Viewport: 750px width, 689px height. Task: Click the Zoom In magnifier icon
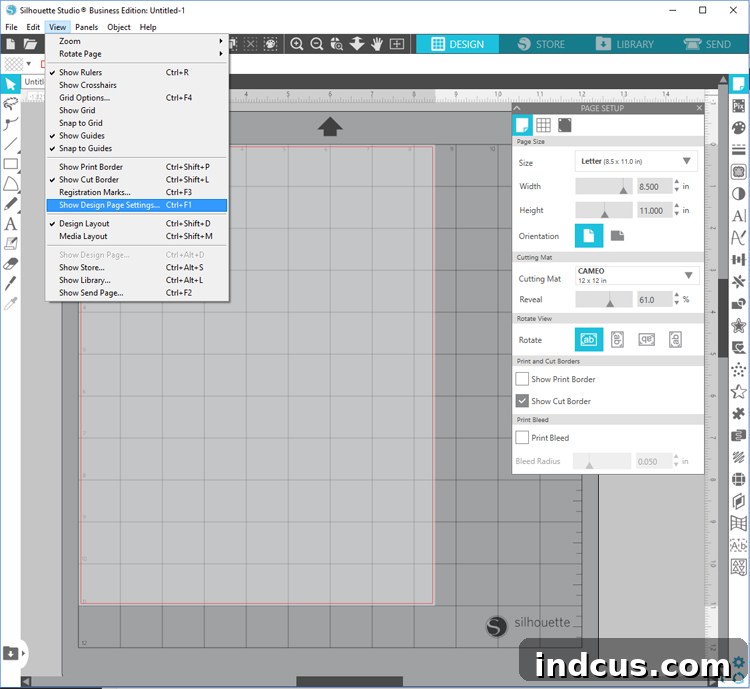pyautogui.click(x=297, y=44)
